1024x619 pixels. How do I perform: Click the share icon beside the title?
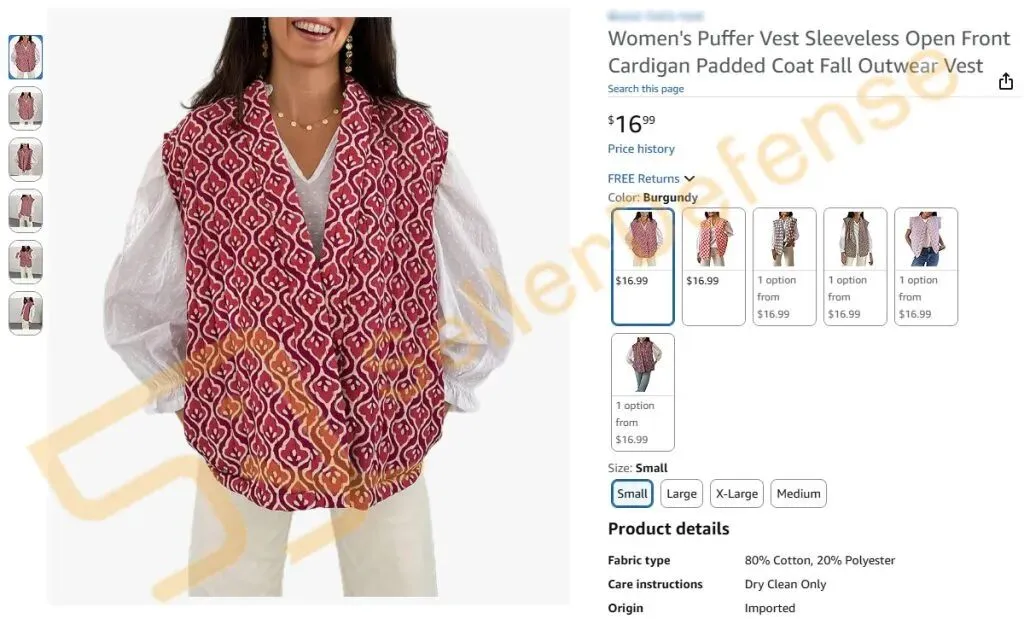tap(1006, 81)
